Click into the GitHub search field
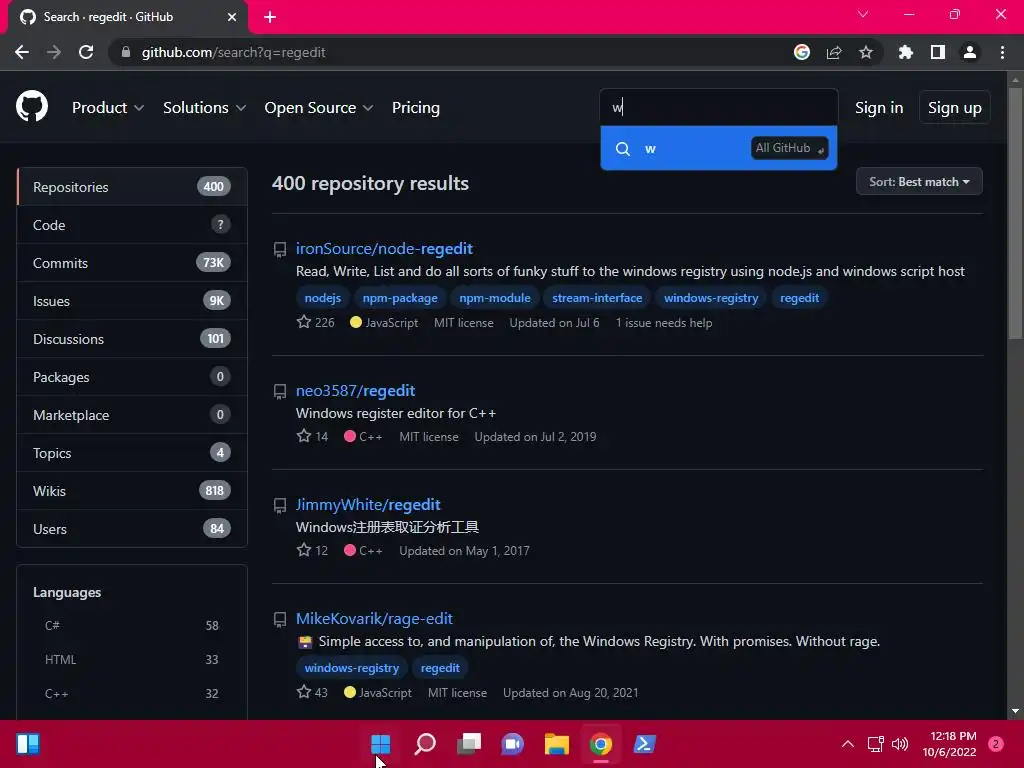 pyautogui.click(x=718, y=107)
